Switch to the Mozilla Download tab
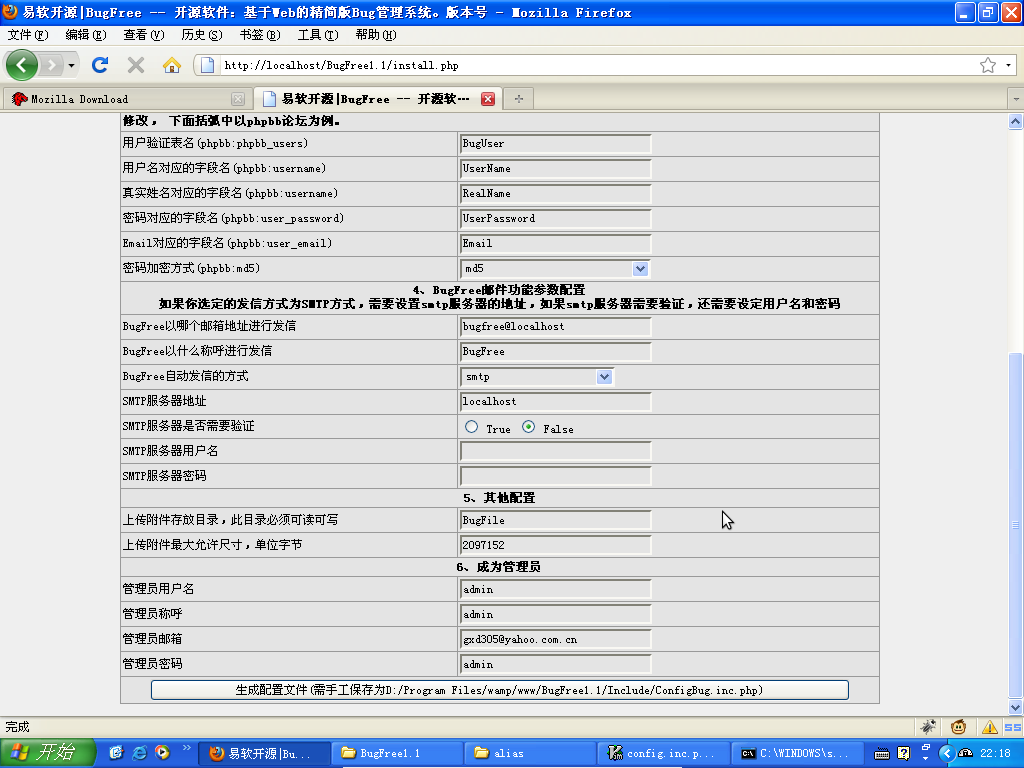 tap(127, 99)
